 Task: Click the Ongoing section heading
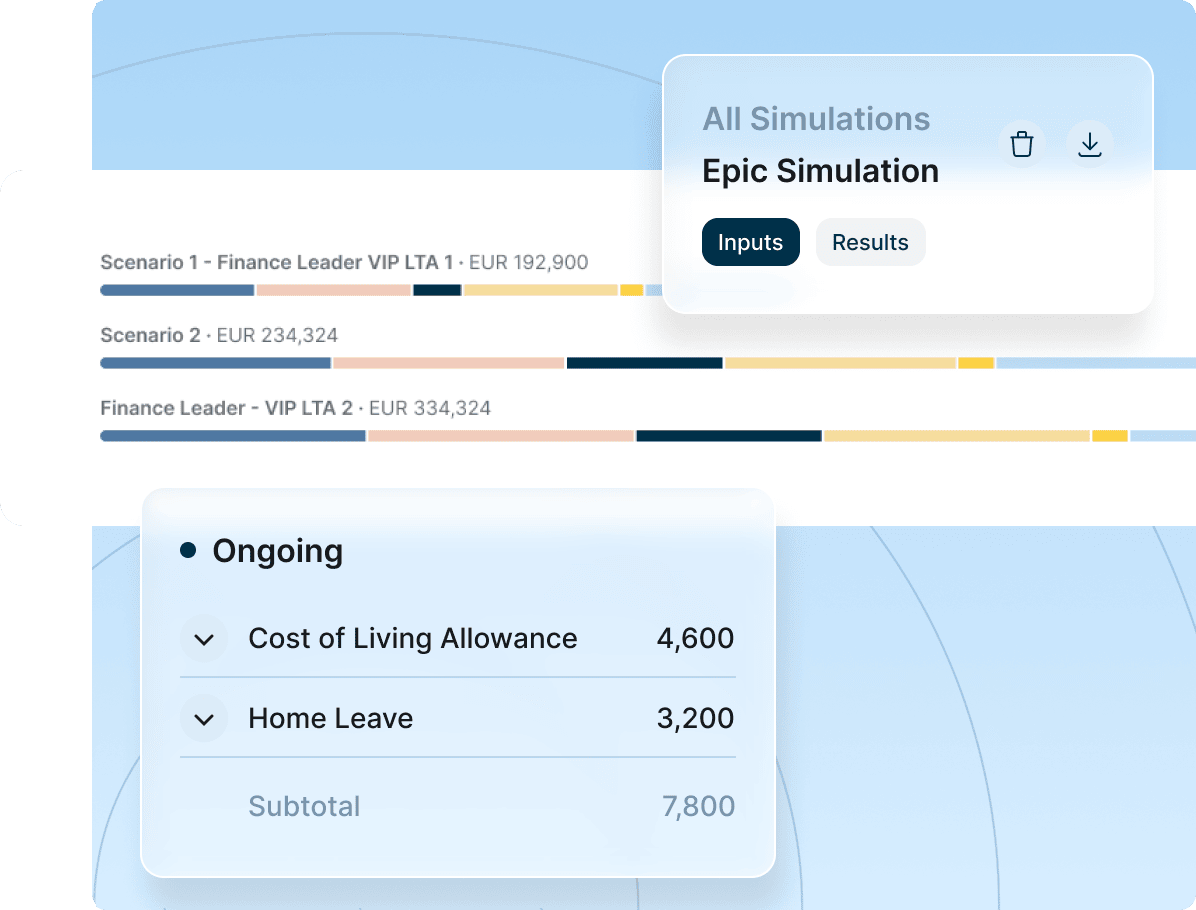277,551
